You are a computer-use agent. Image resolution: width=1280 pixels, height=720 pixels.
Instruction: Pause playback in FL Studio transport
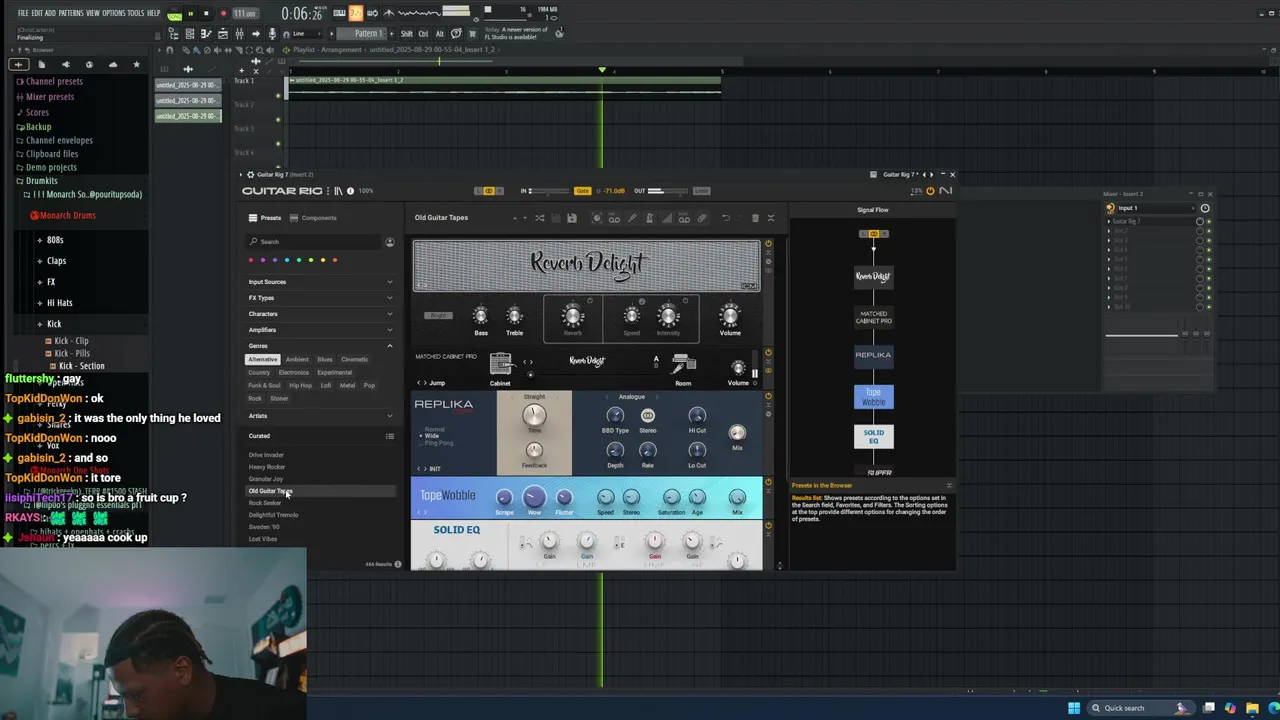click(190, 14)
